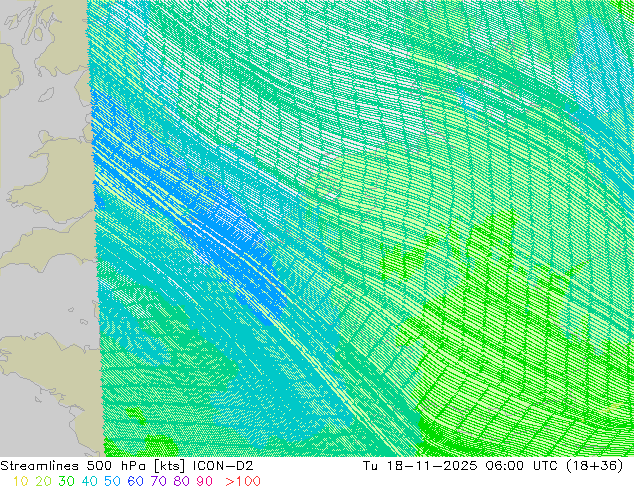Click the 'Tu 18-11-2025 06:00 UTC (18+36)' timestamp
Viewport: 634px width, 490px height.
[x=493, y=466]
